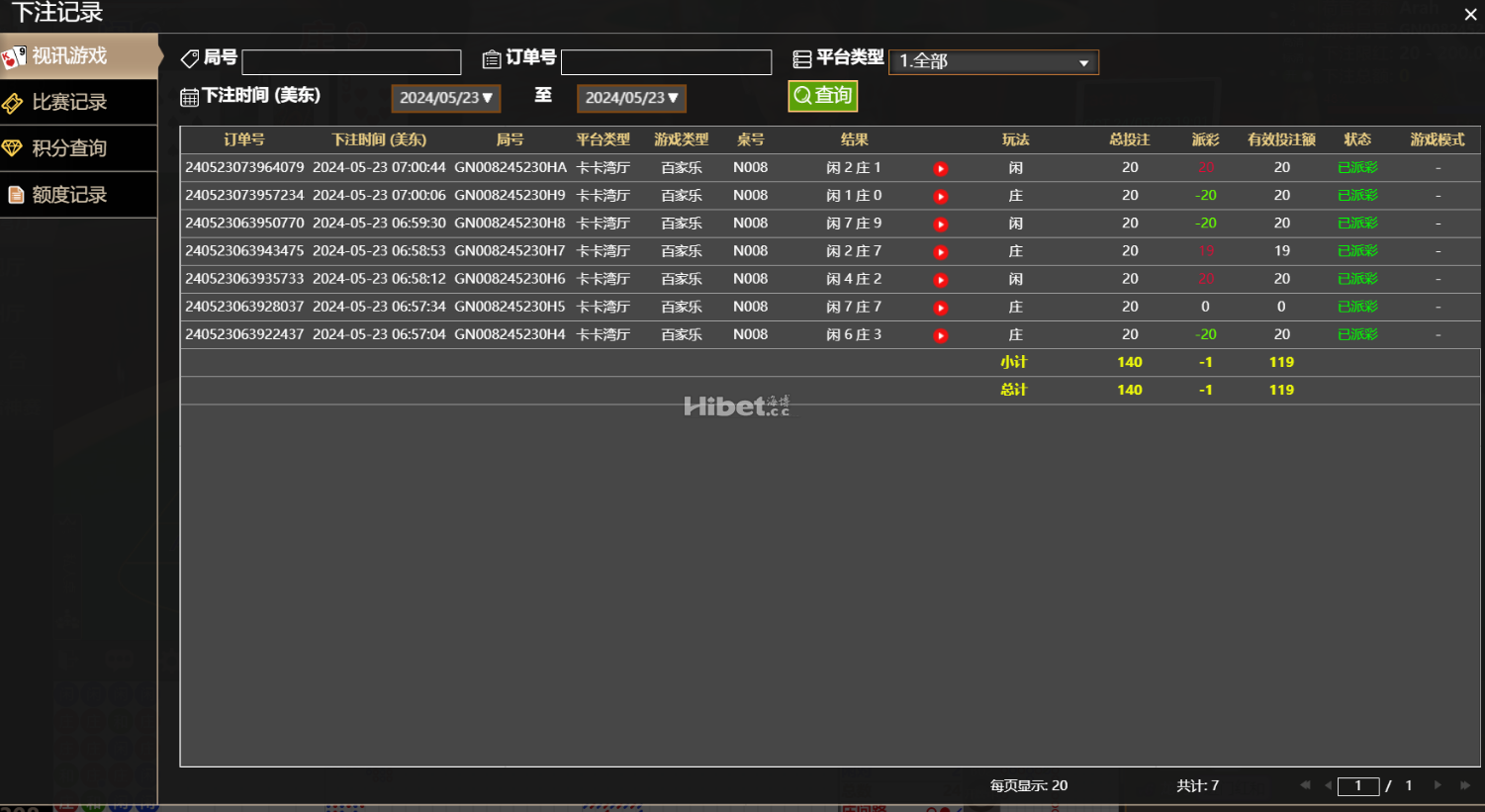Play replay for order 240523063943475

tap(940, 252)
